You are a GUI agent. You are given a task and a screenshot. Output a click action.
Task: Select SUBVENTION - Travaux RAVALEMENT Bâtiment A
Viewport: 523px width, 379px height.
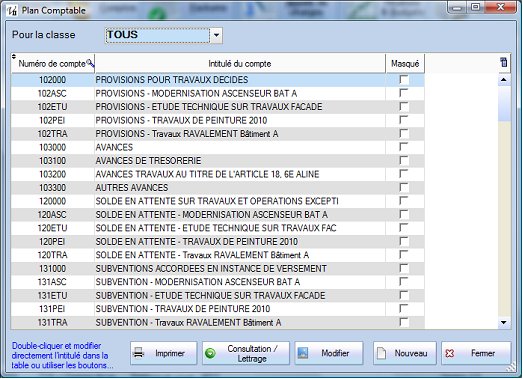188,322
